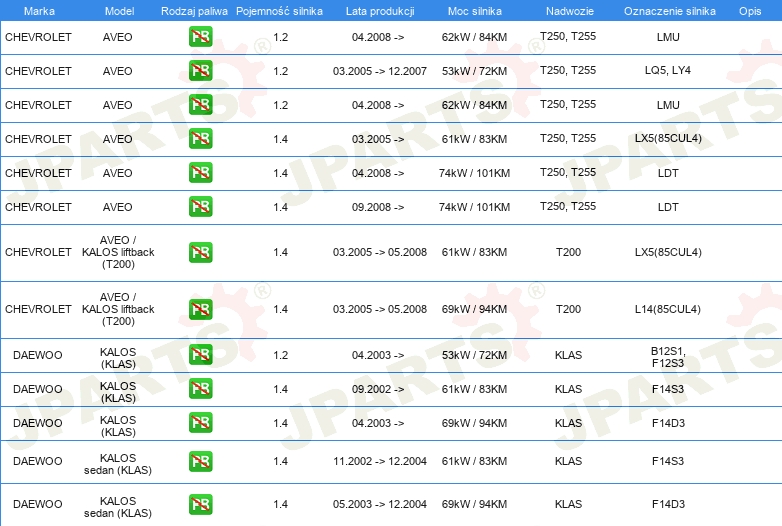
Task: Select 'T250, T255' in the LQ5, LY4 row
Action: (568, 70)
